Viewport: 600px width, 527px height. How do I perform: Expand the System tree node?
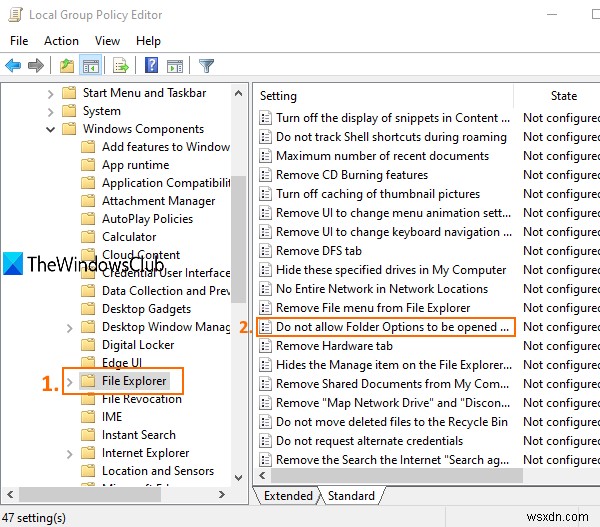tap(50, 112)
